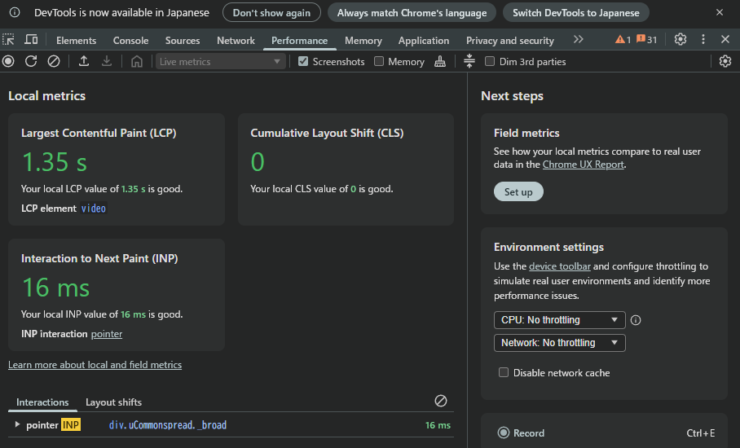This screenshot has width=740, height=448.
Task: Click the clear recording icon
Action: 54,62
